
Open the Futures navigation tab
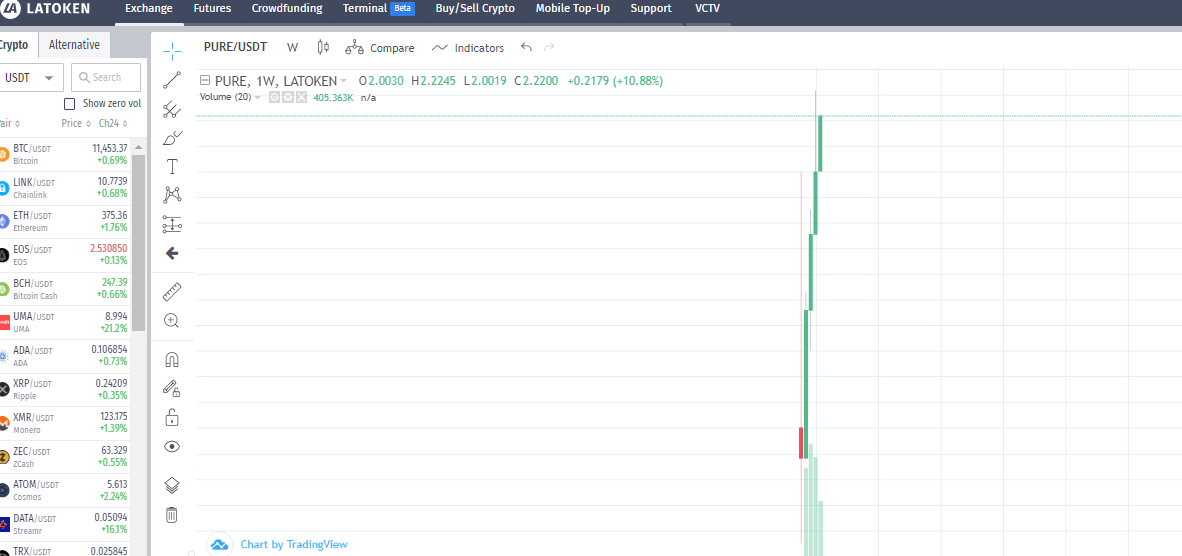click(213, 9)
